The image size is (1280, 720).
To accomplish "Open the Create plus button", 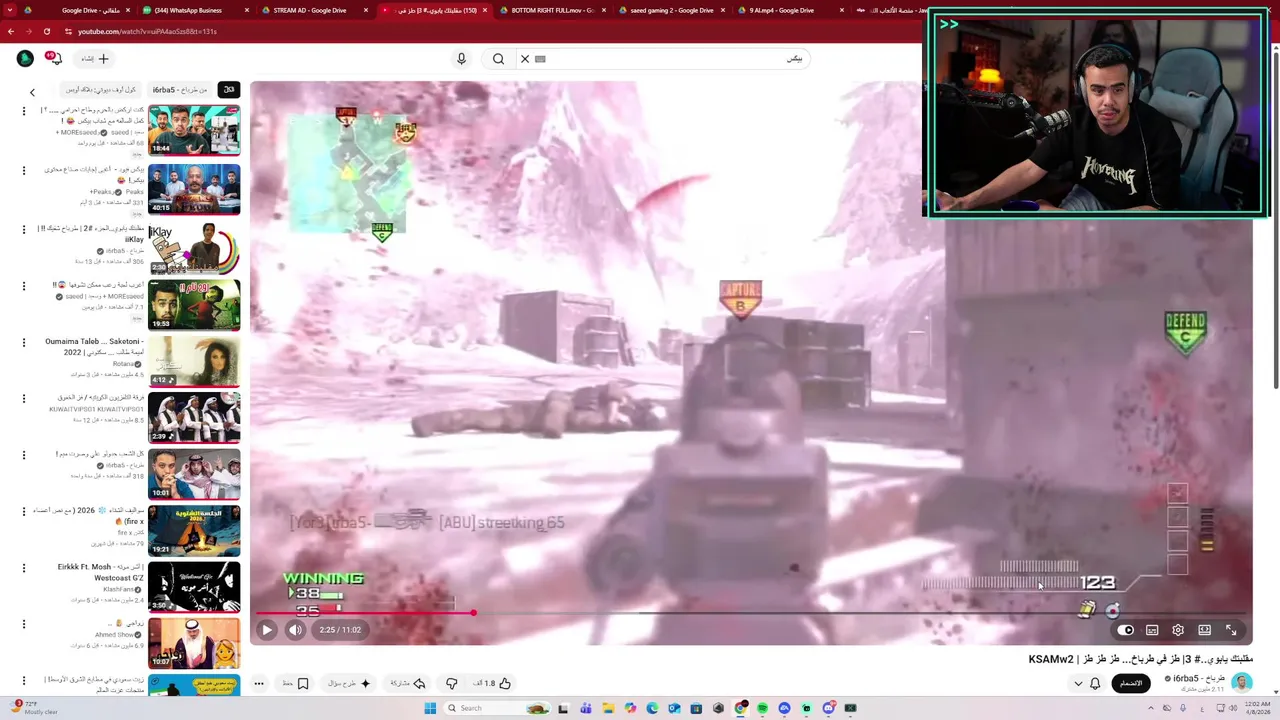I will [95, 59].
